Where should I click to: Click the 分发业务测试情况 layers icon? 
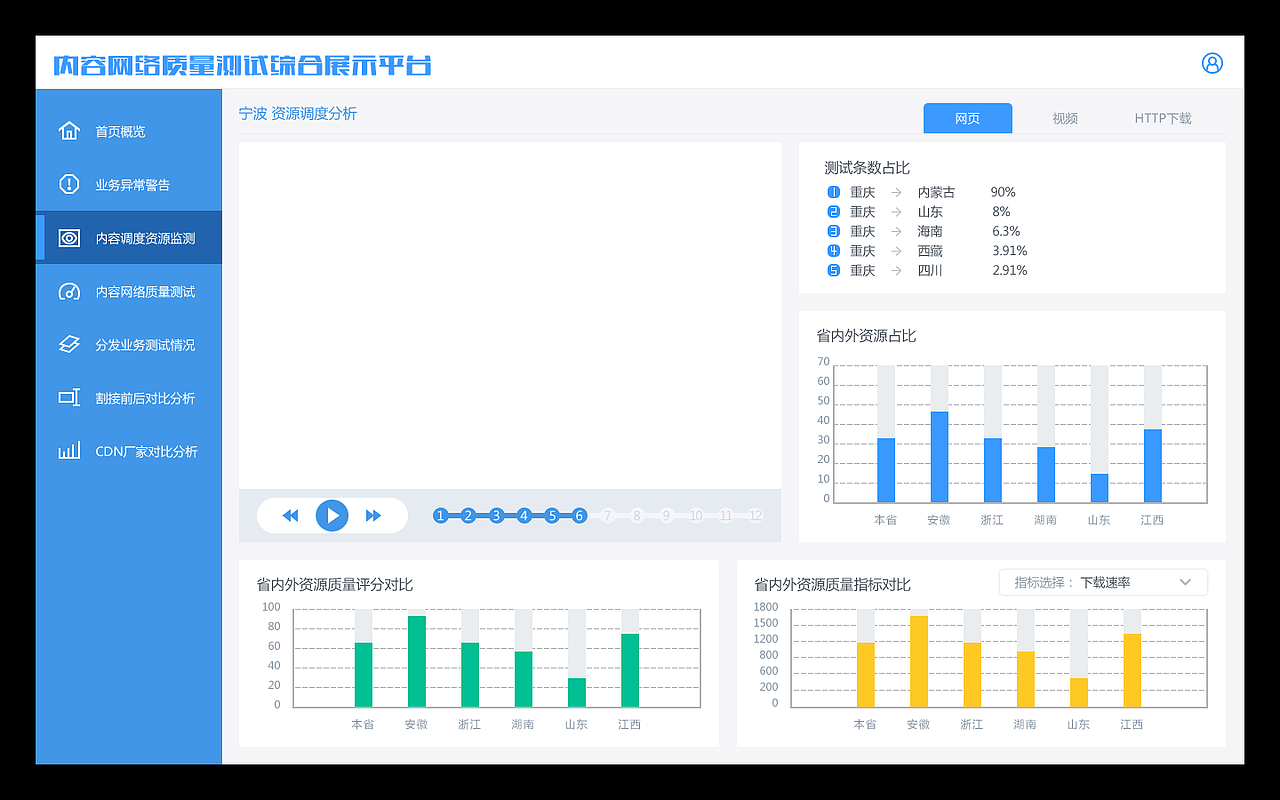[x=68, y=344]
